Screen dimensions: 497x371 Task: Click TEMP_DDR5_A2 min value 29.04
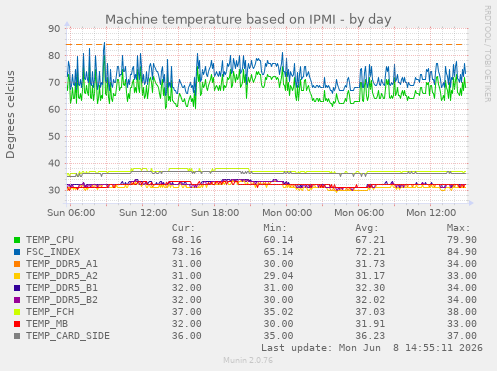[278, 276]
